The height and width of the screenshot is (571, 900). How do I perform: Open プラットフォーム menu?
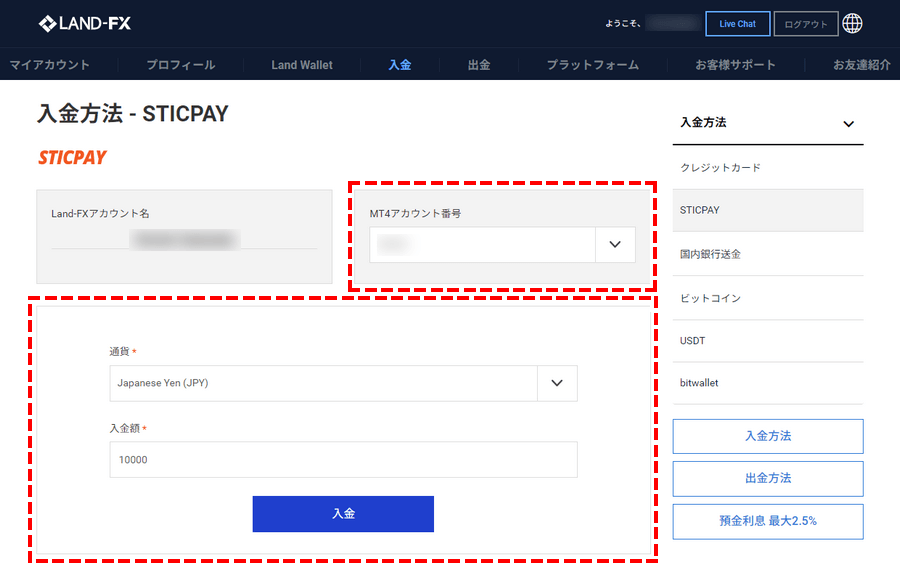pyautogui.click(x=593, y=65)
